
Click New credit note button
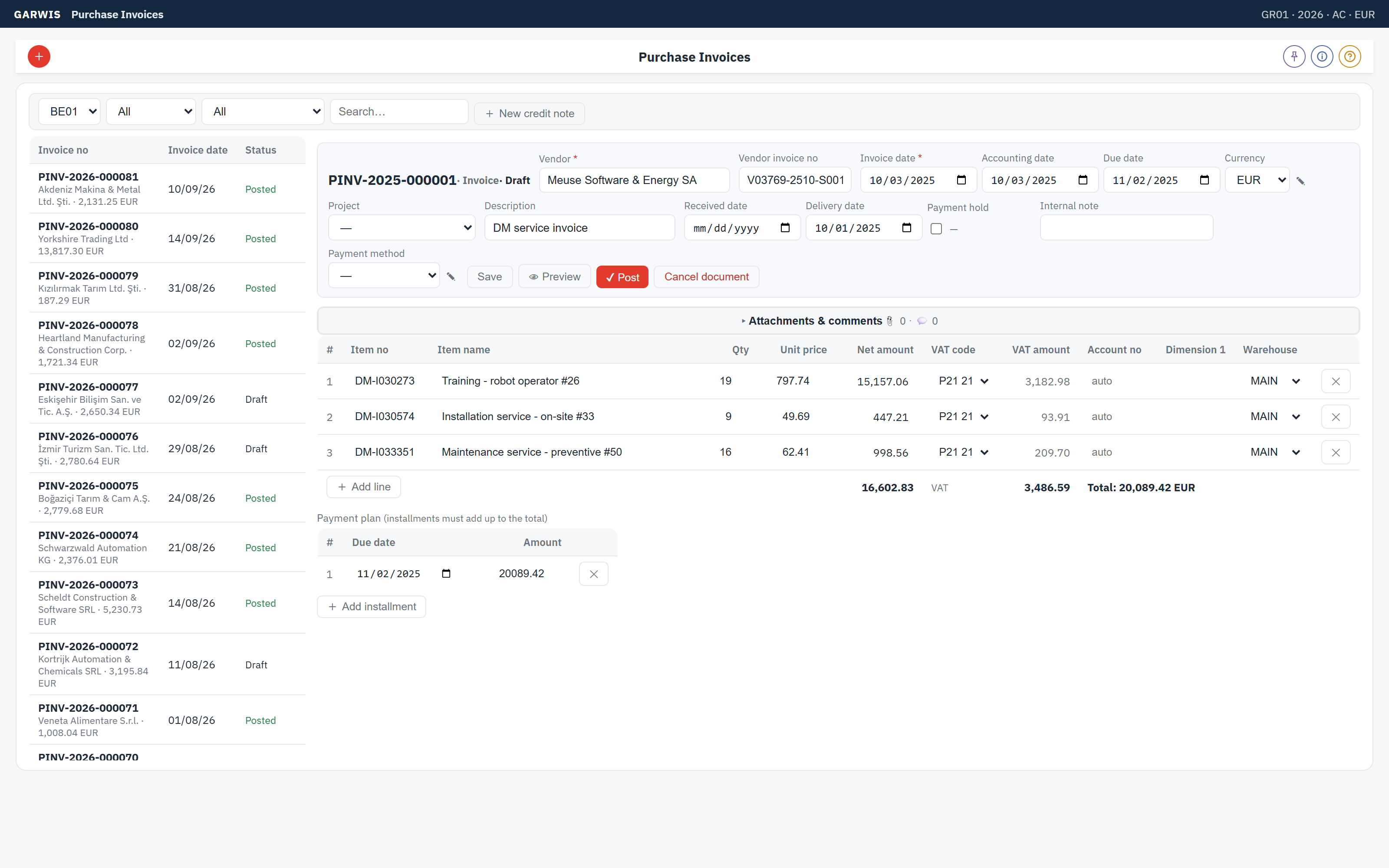tap(529, 114)
